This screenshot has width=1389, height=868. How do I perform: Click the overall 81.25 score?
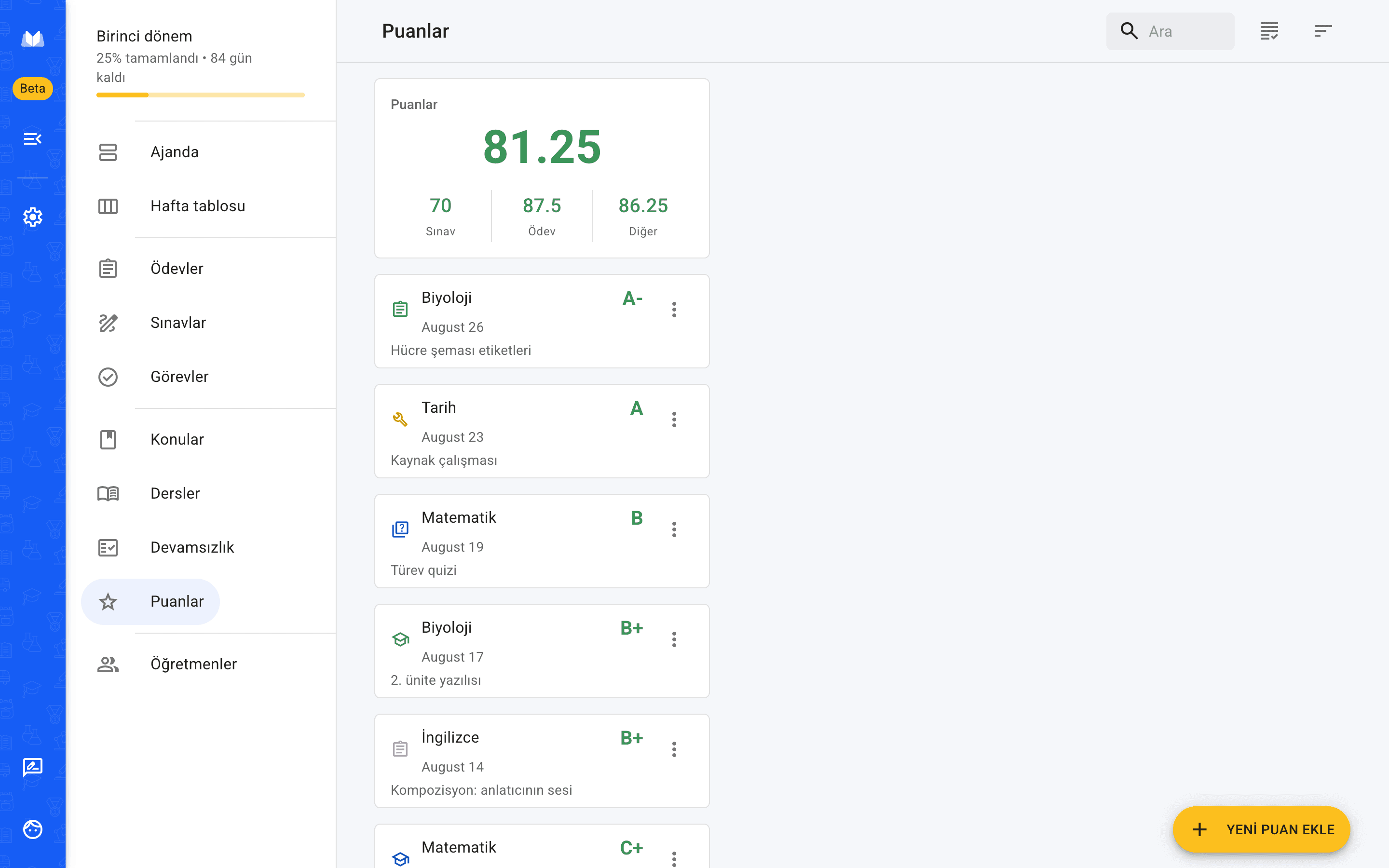(x=542, y=147)
